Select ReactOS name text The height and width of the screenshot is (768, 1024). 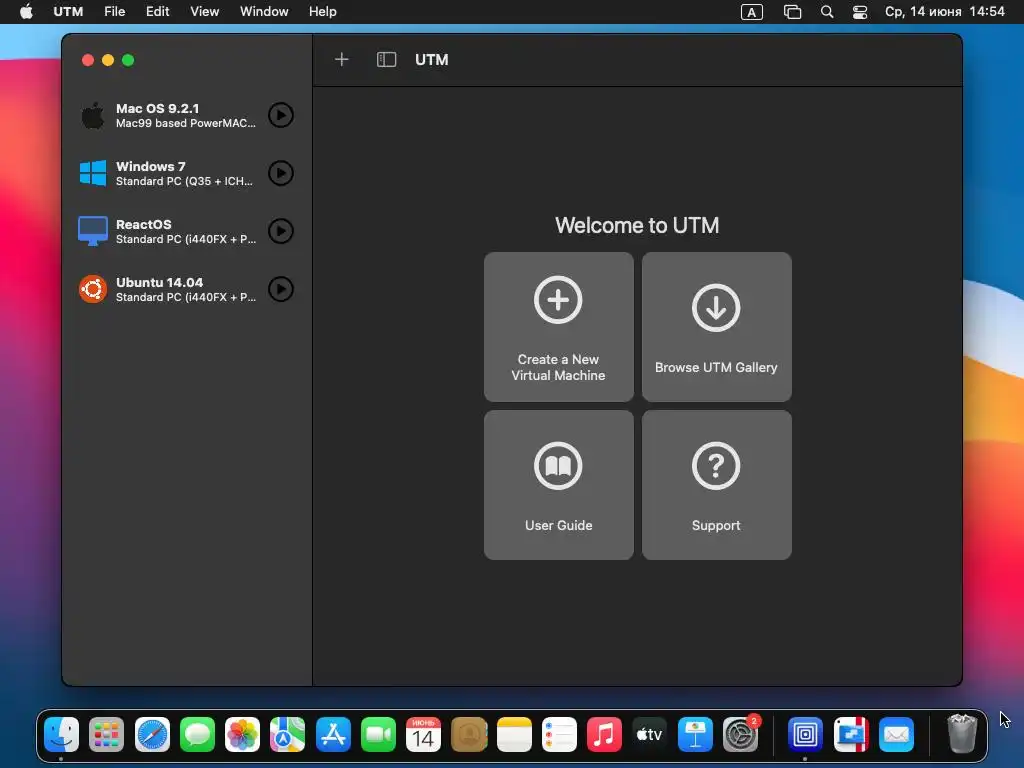[144, 224]
